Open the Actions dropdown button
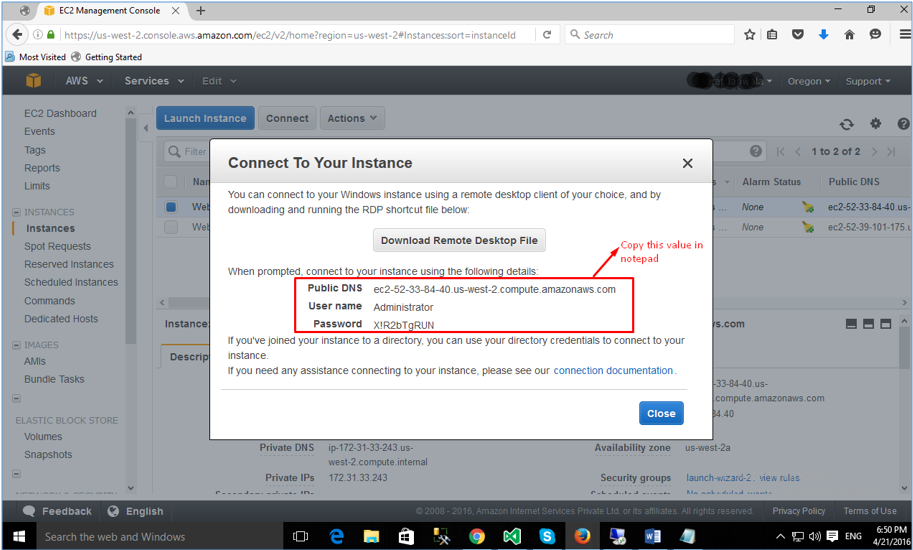The image size is (913, 550). [352, 118]
